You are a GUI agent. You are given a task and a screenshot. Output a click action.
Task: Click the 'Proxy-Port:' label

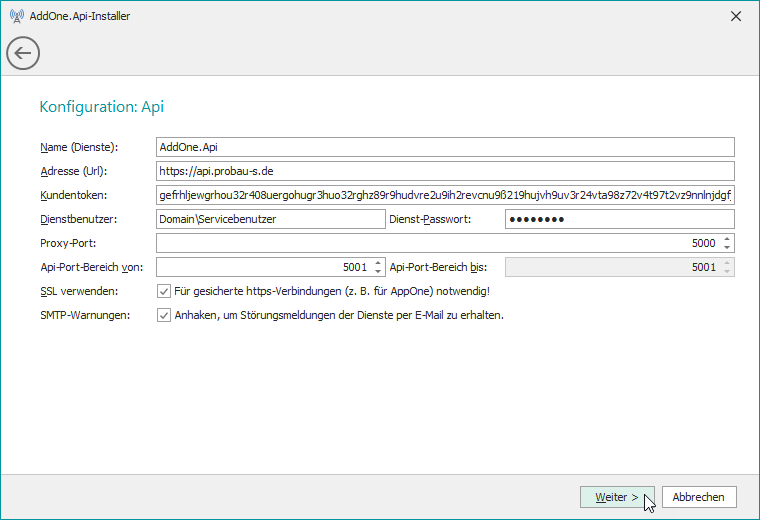coord(68,243)
